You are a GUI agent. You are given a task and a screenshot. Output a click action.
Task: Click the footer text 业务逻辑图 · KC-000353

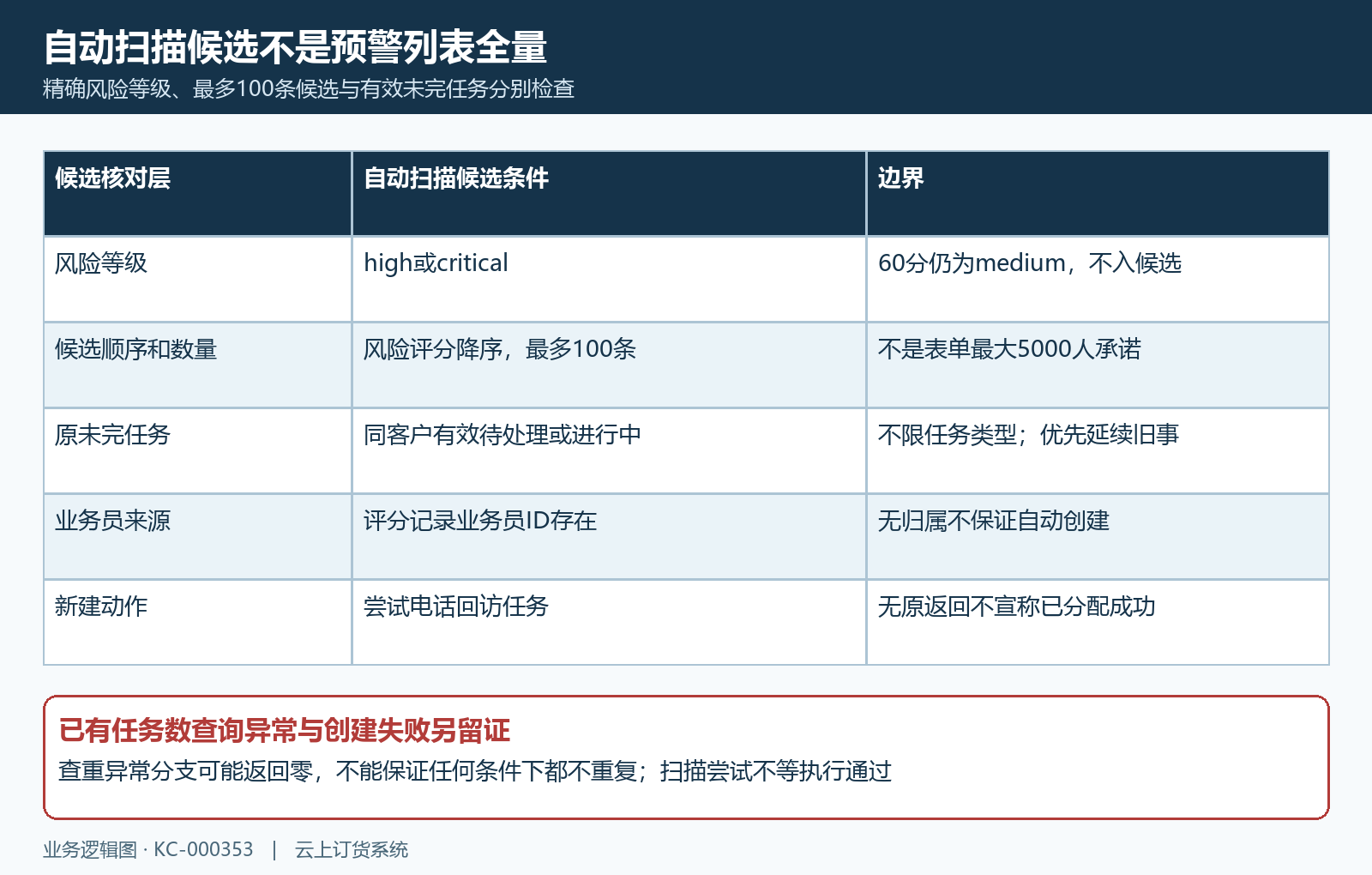[148, 849]
